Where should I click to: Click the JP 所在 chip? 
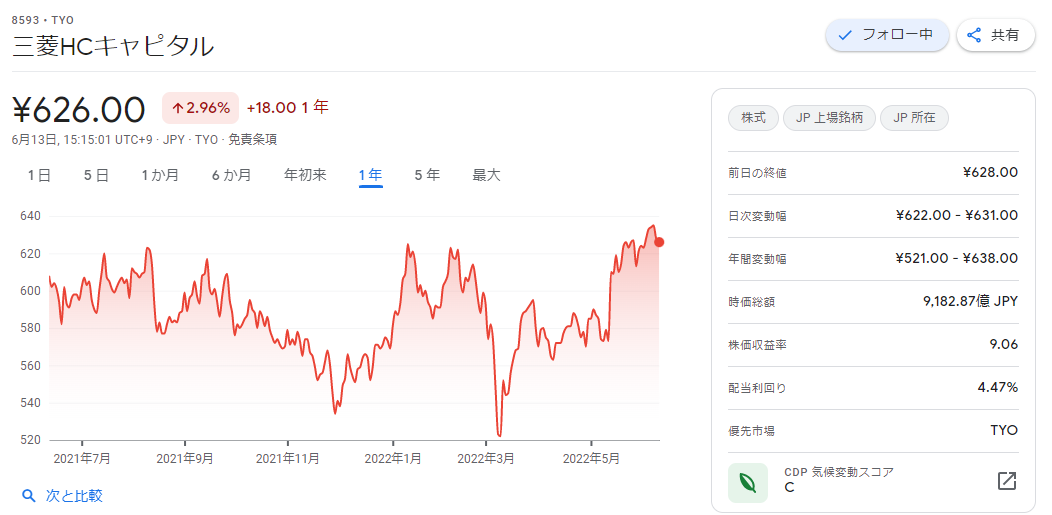tap(914, 118)
